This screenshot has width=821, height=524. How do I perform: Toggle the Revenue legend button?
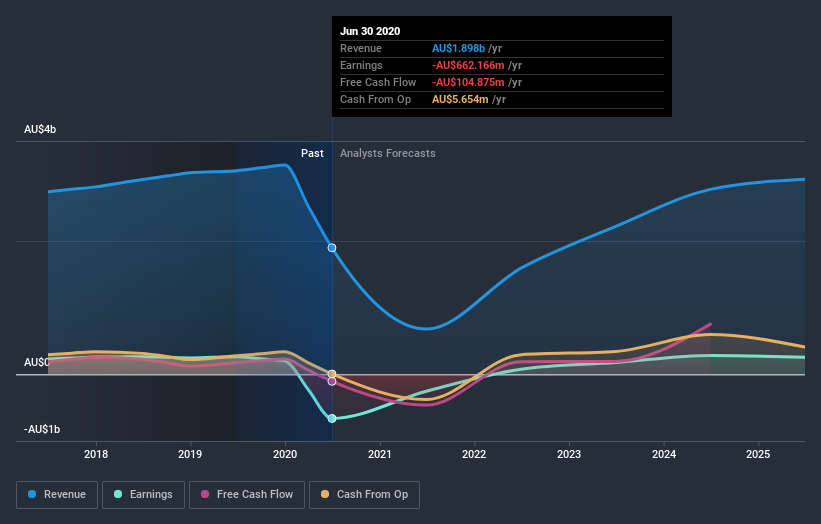pyautogui.click(x=57, y=495)
